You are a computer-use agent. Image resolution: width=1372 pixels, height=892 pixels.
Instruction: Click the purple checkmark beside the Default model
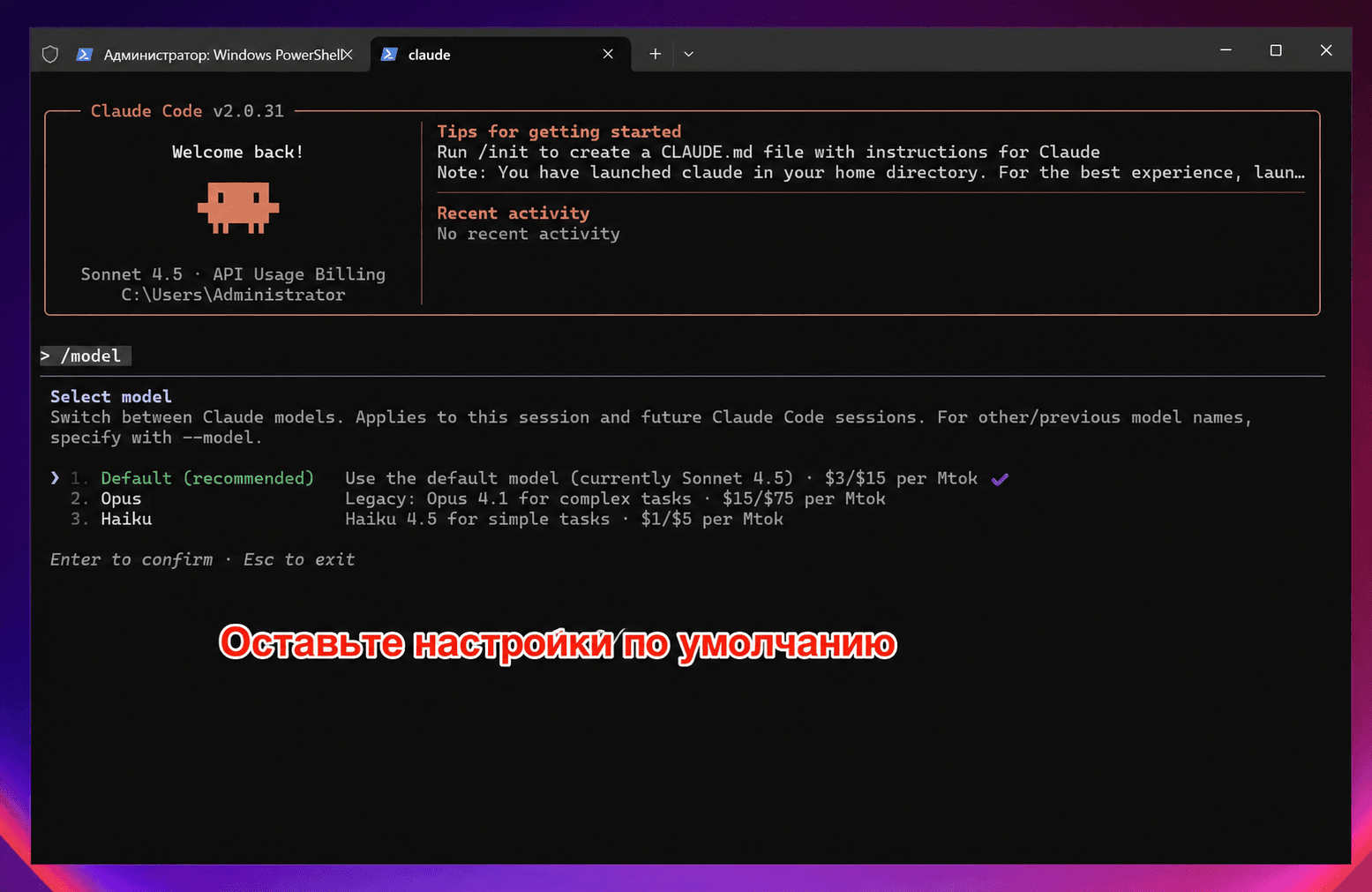coord(1000,479)
